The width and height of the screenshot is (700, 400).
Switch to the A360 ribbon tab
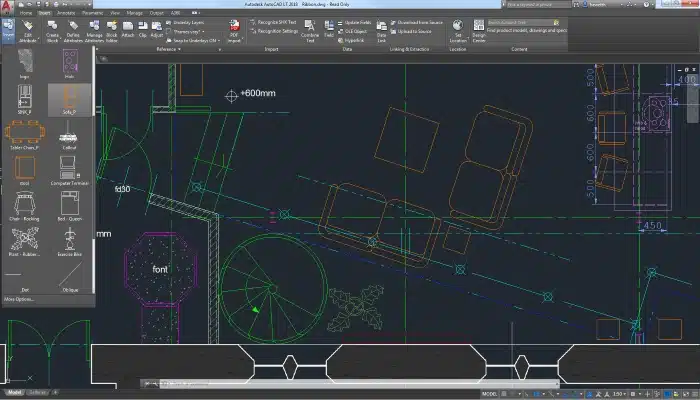coord(175,13)
